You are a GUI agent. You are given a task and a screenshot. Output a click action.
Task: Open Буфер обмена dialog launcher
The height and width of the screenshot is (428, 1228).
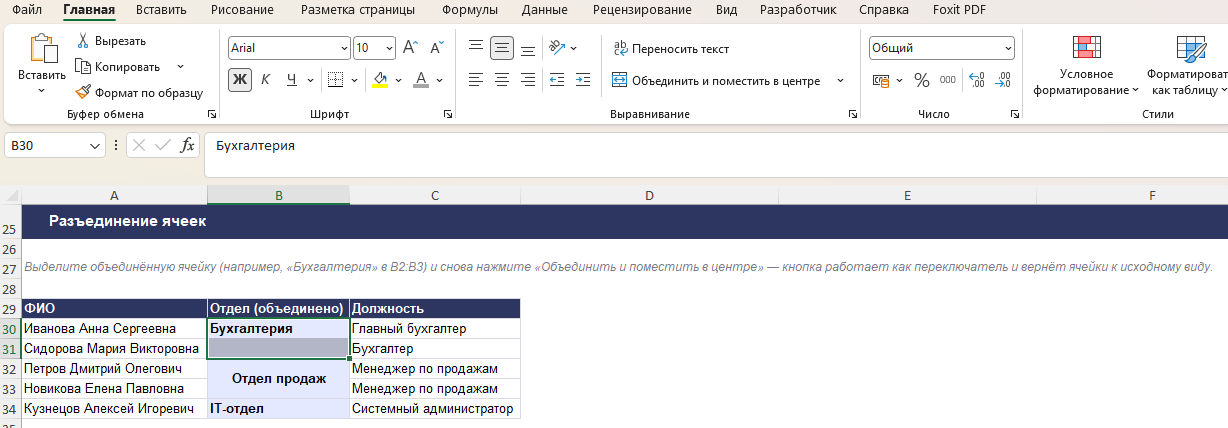pos(212,115)
